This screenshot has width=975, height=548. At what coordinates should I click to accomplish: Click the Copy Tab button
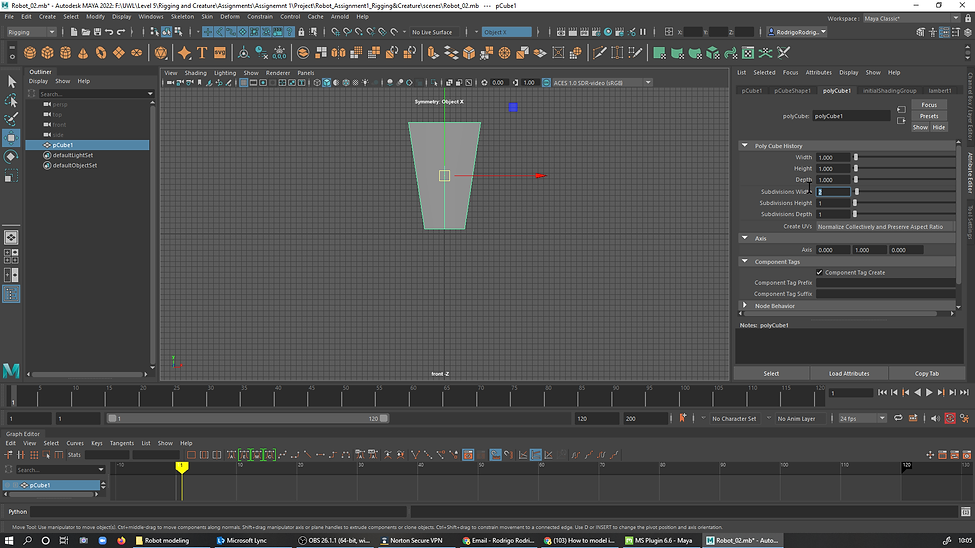coord(926,374)
